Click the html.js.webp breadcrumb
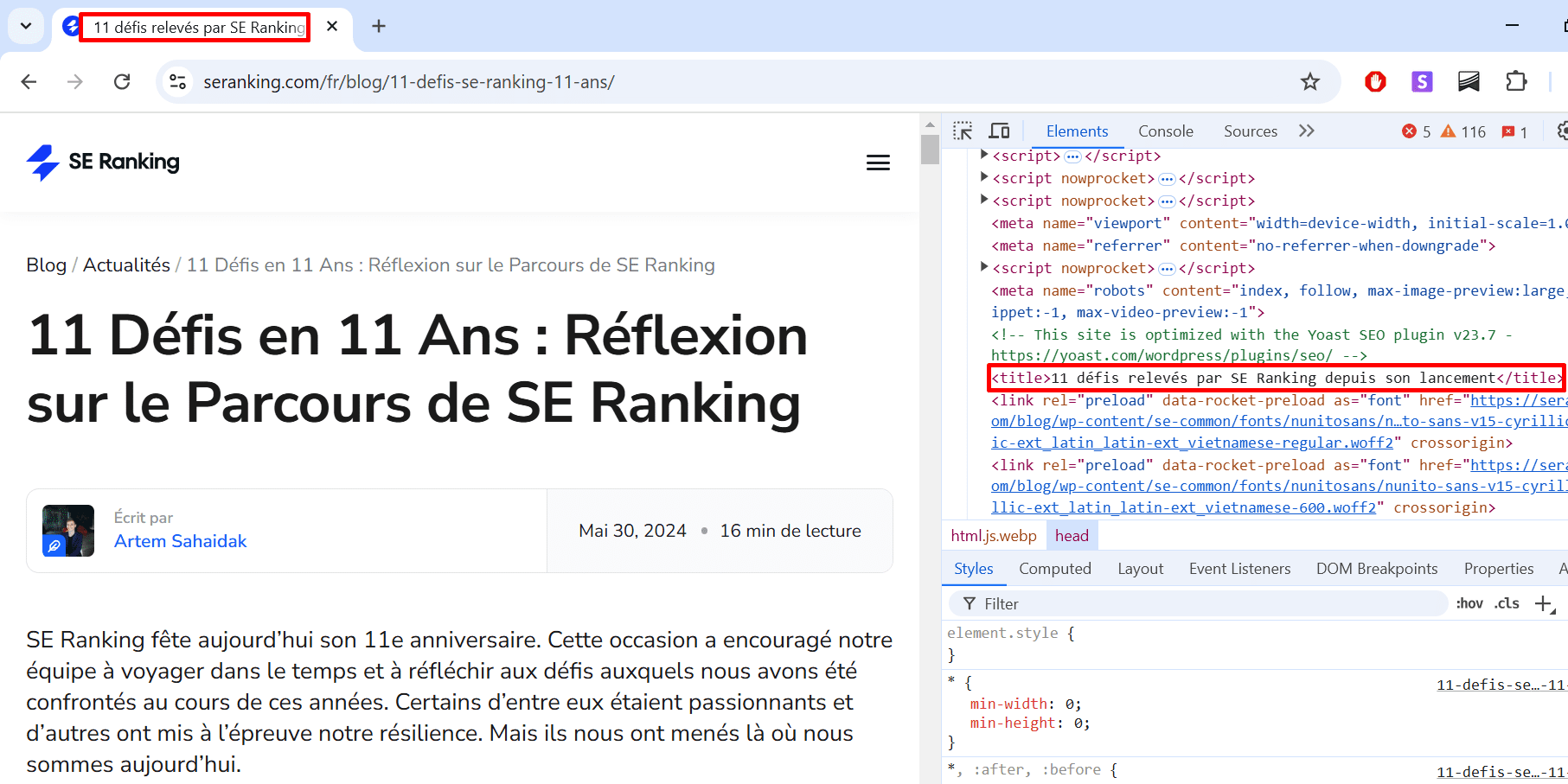Screen dimensions: 1568x784 (993, 536)
